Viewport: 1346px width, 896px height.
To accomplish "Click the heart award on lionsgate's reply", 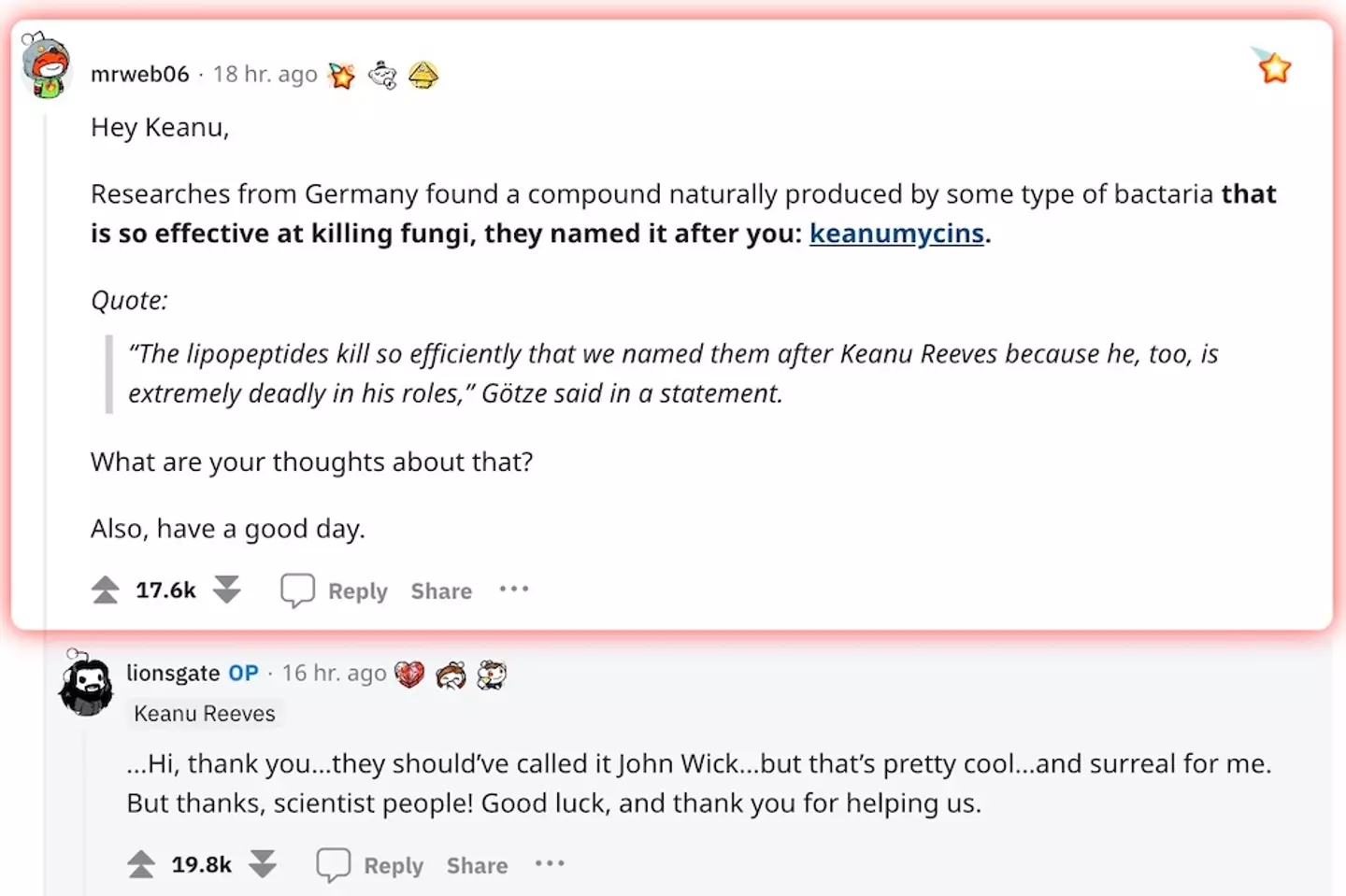I will click(408, 674).
